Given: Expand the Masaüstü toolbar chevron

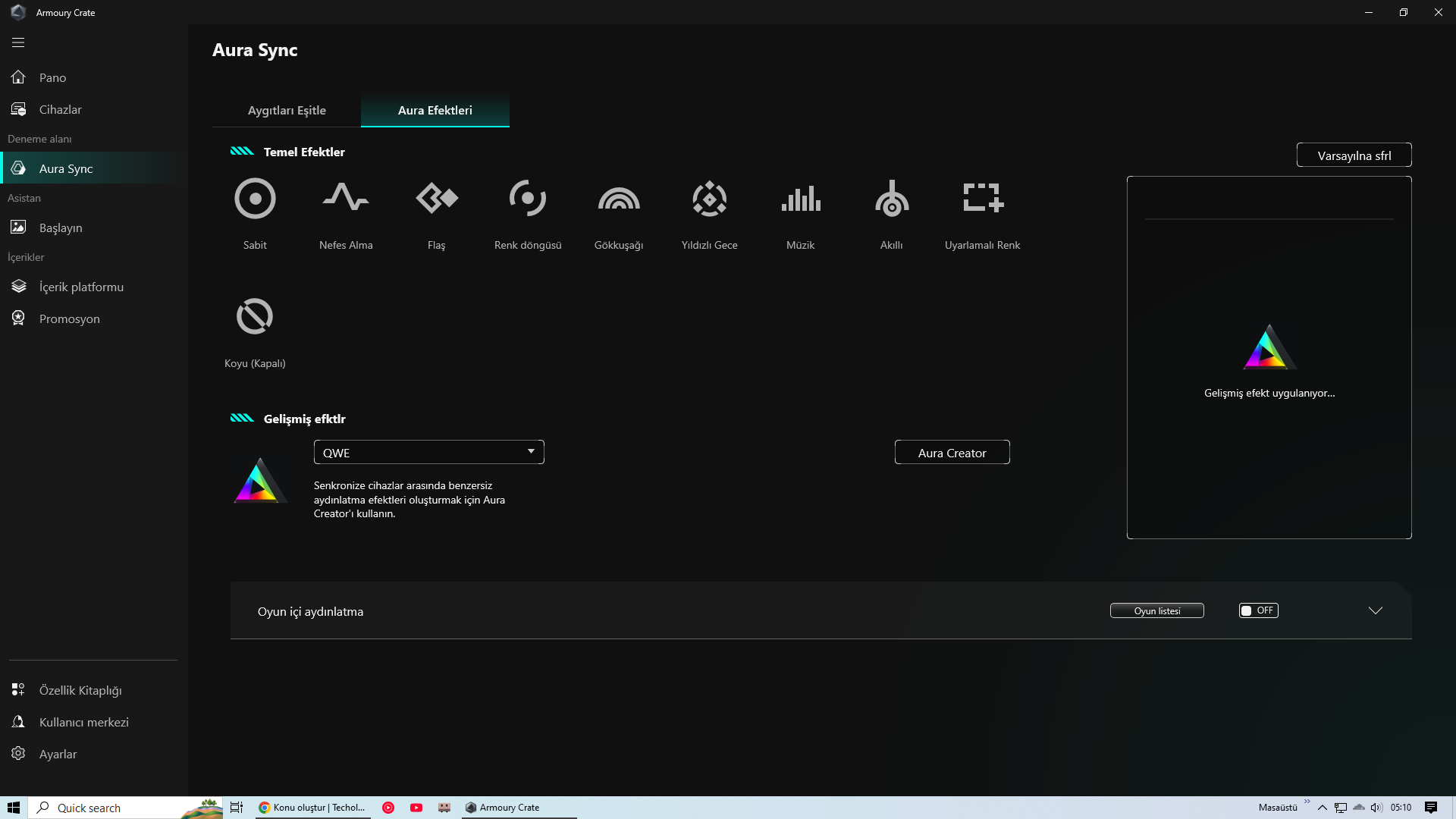Looking at the screenshot, I should (1307, 802).
